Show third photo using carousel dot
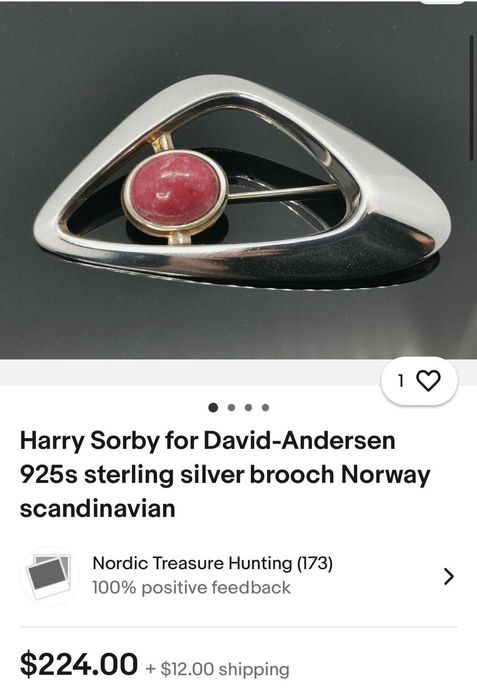 248,407
